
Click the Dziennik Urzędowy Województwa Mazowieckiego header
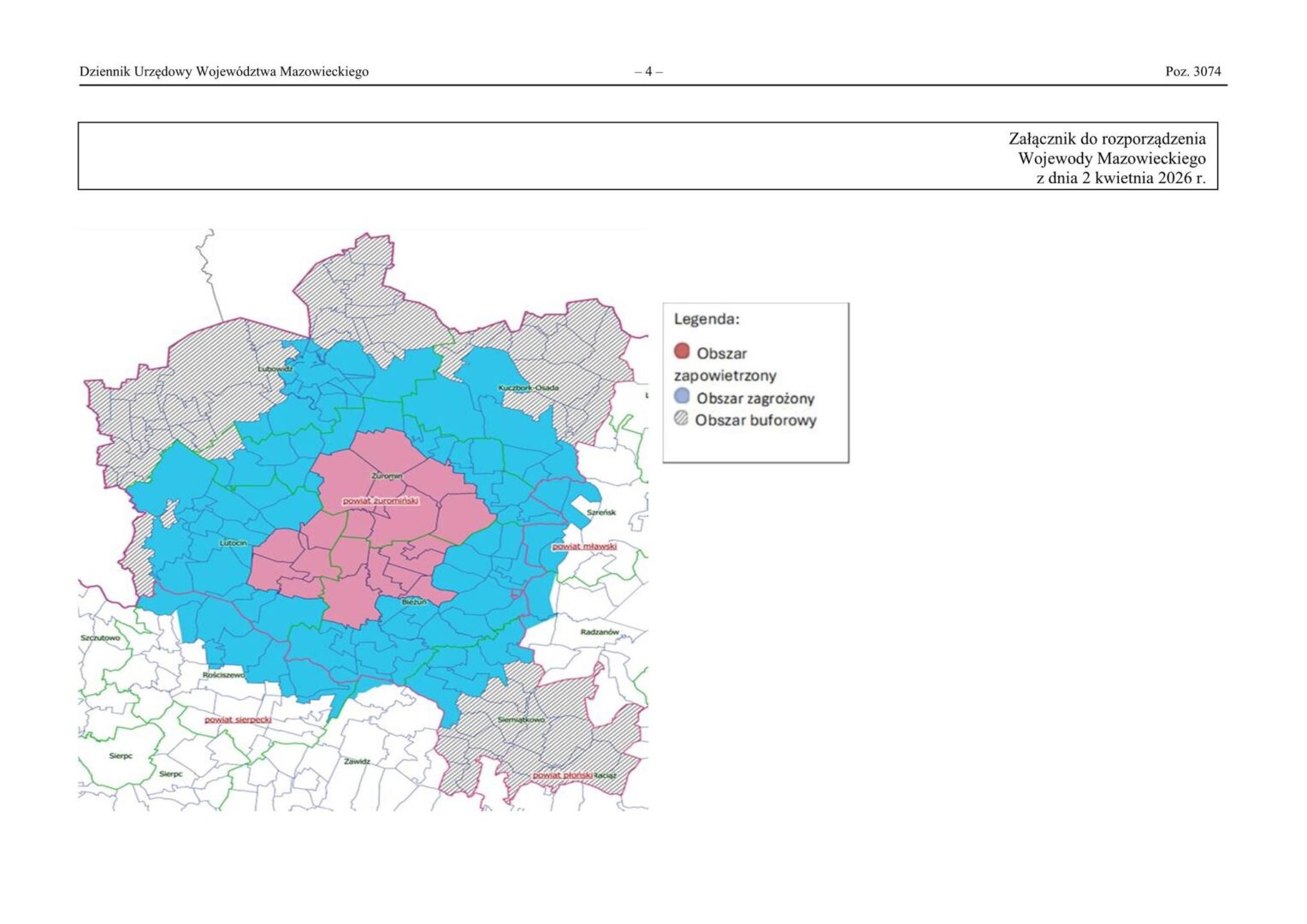(x=224, y=72)
